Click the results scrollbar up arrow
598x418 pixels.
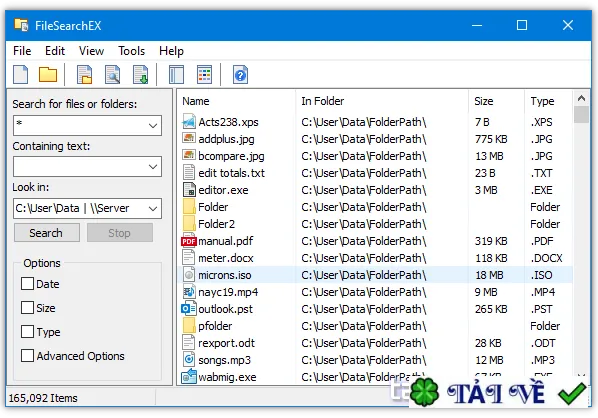[581, 98]
